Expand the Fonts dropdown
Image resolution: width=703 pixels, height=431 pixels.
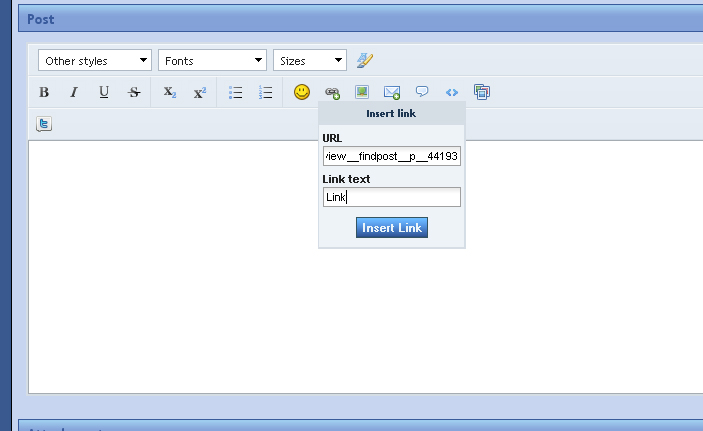click(213, 60)
